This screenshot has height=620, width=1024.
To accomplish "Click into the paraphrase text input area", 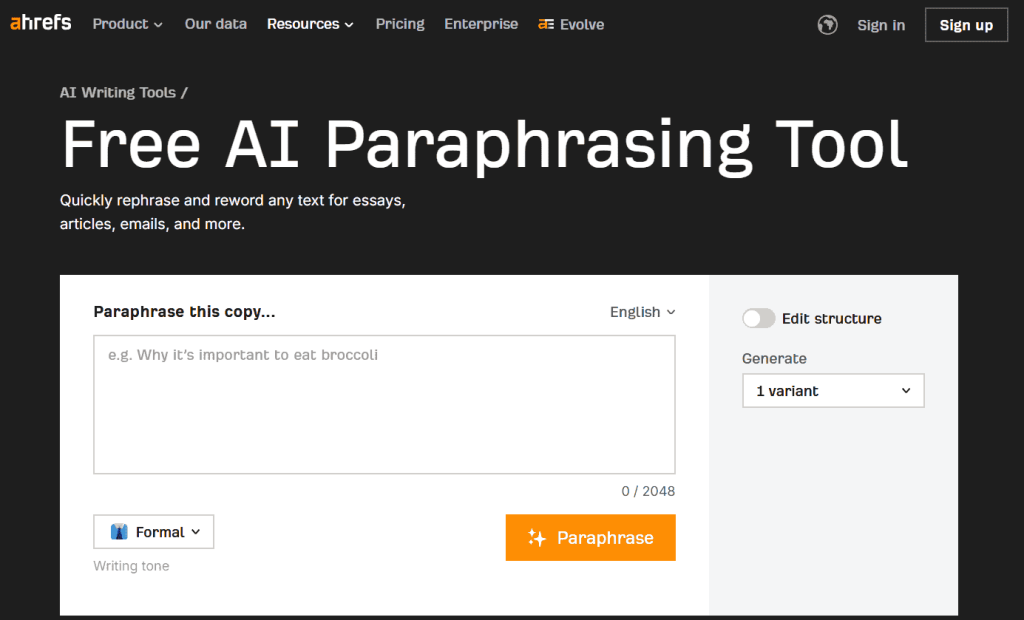I will click(x=384, y=404).
